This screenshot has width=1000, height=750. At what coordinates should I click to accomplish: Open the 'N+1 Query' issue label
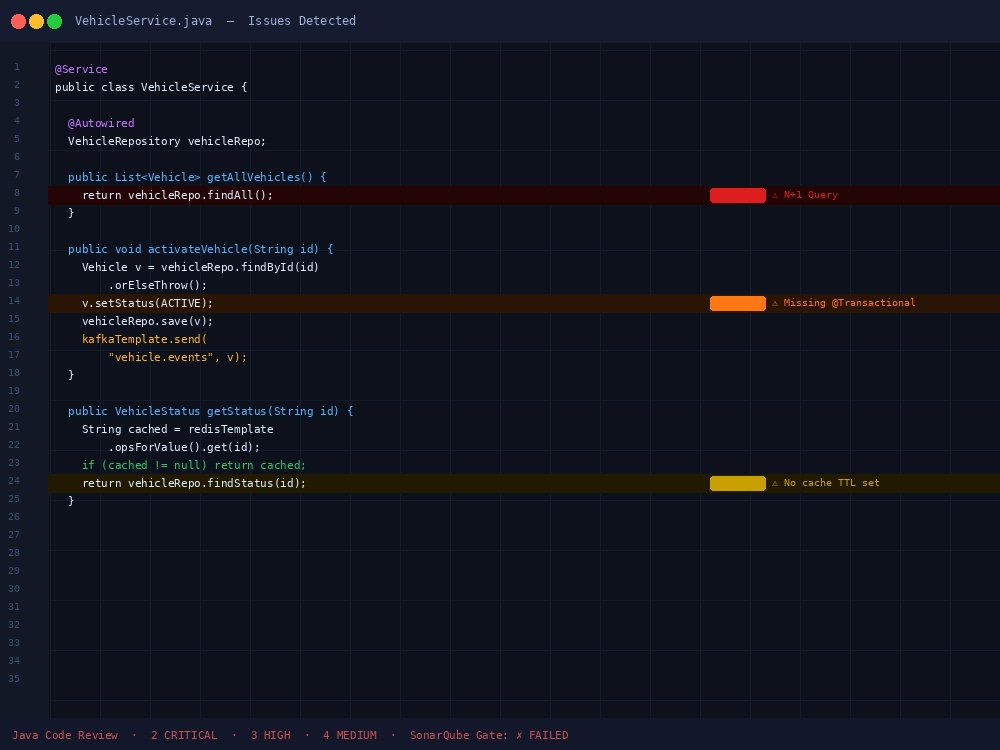coord(810,195)
